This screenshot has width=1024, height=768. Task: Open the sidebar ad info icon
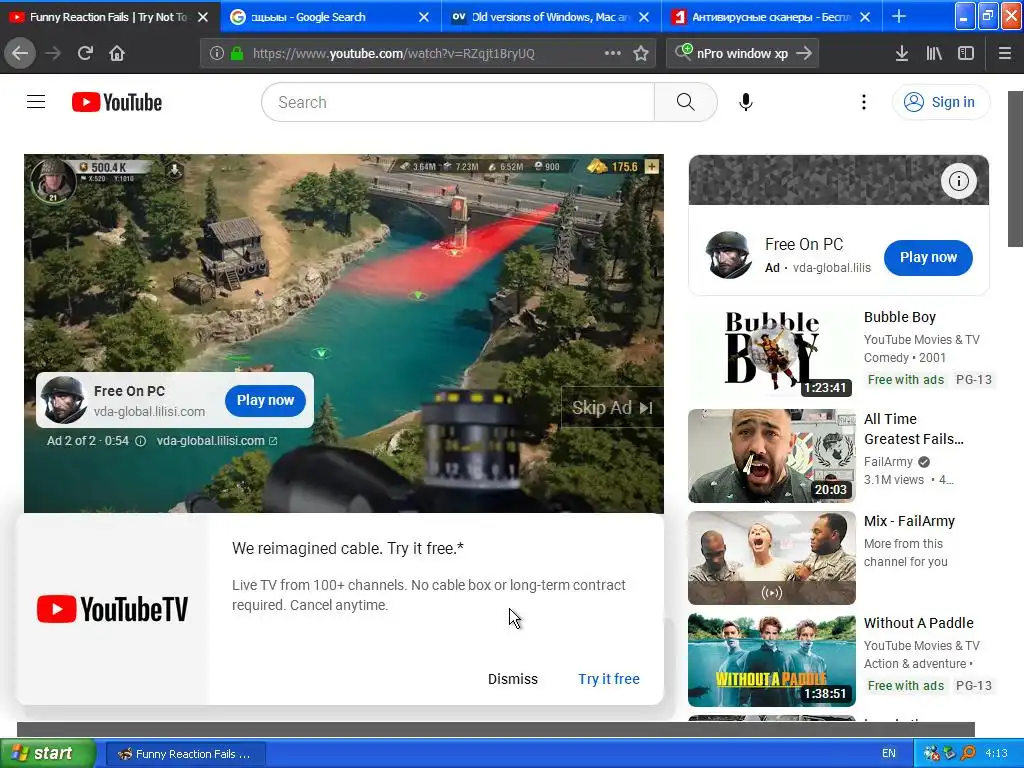958,181
